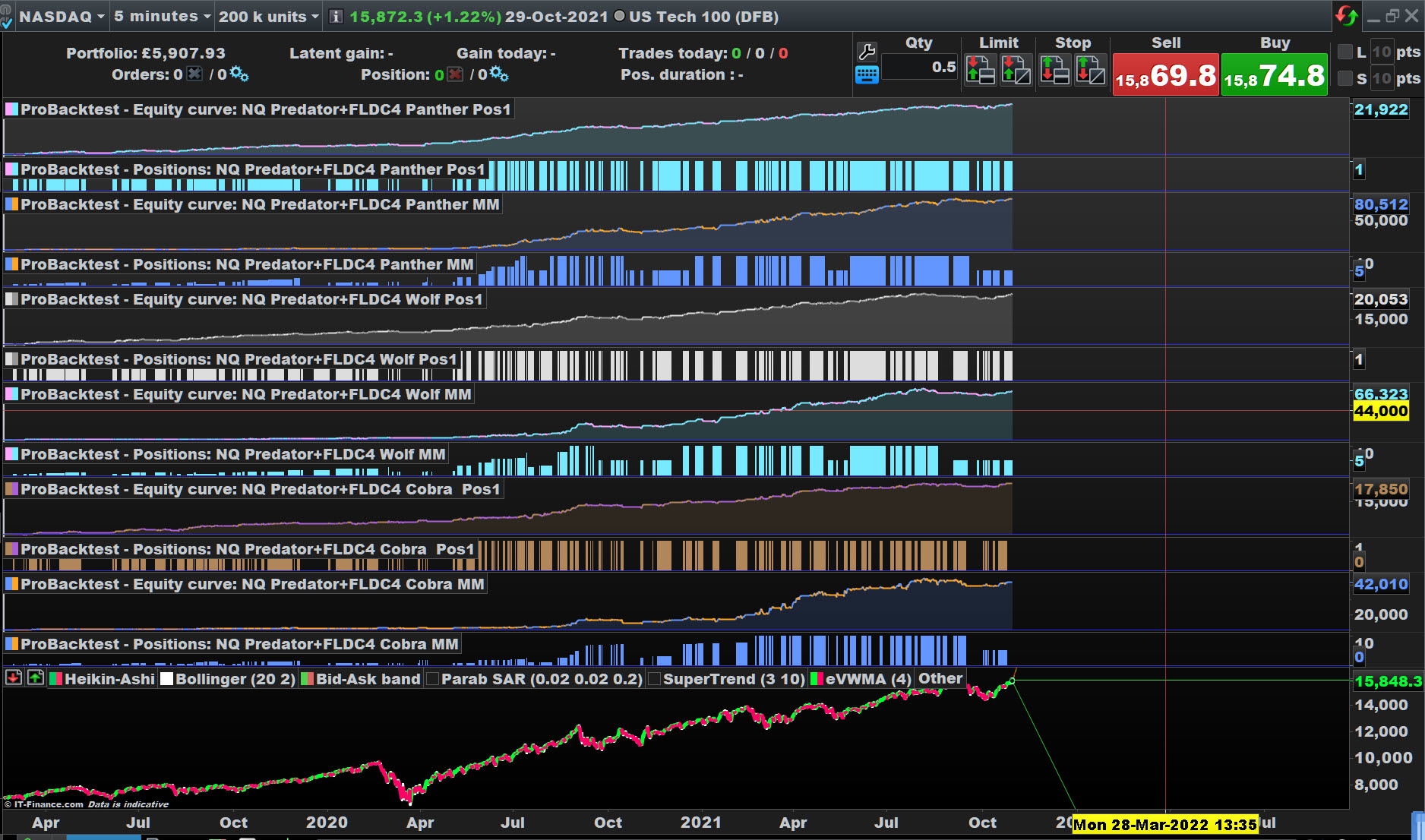
Task: Click the blue keyboard icon
Action: click(867, 74)
